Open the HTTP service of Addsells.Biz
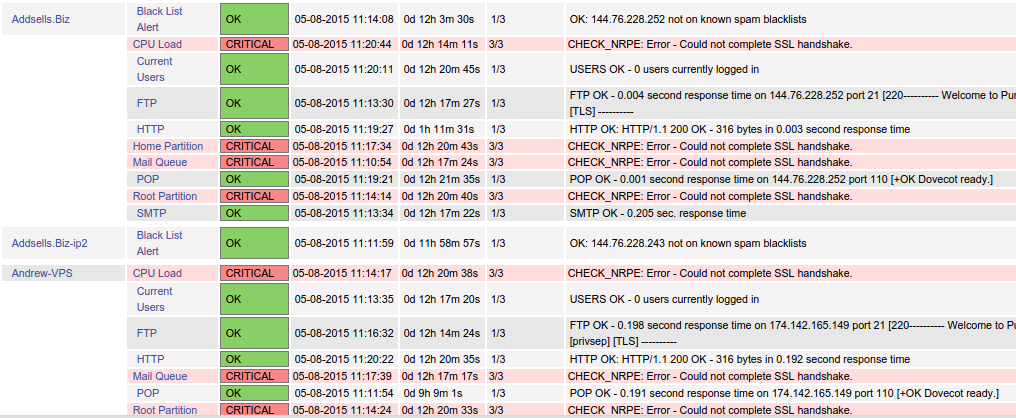1016x418 pixels. coord(150,129)
